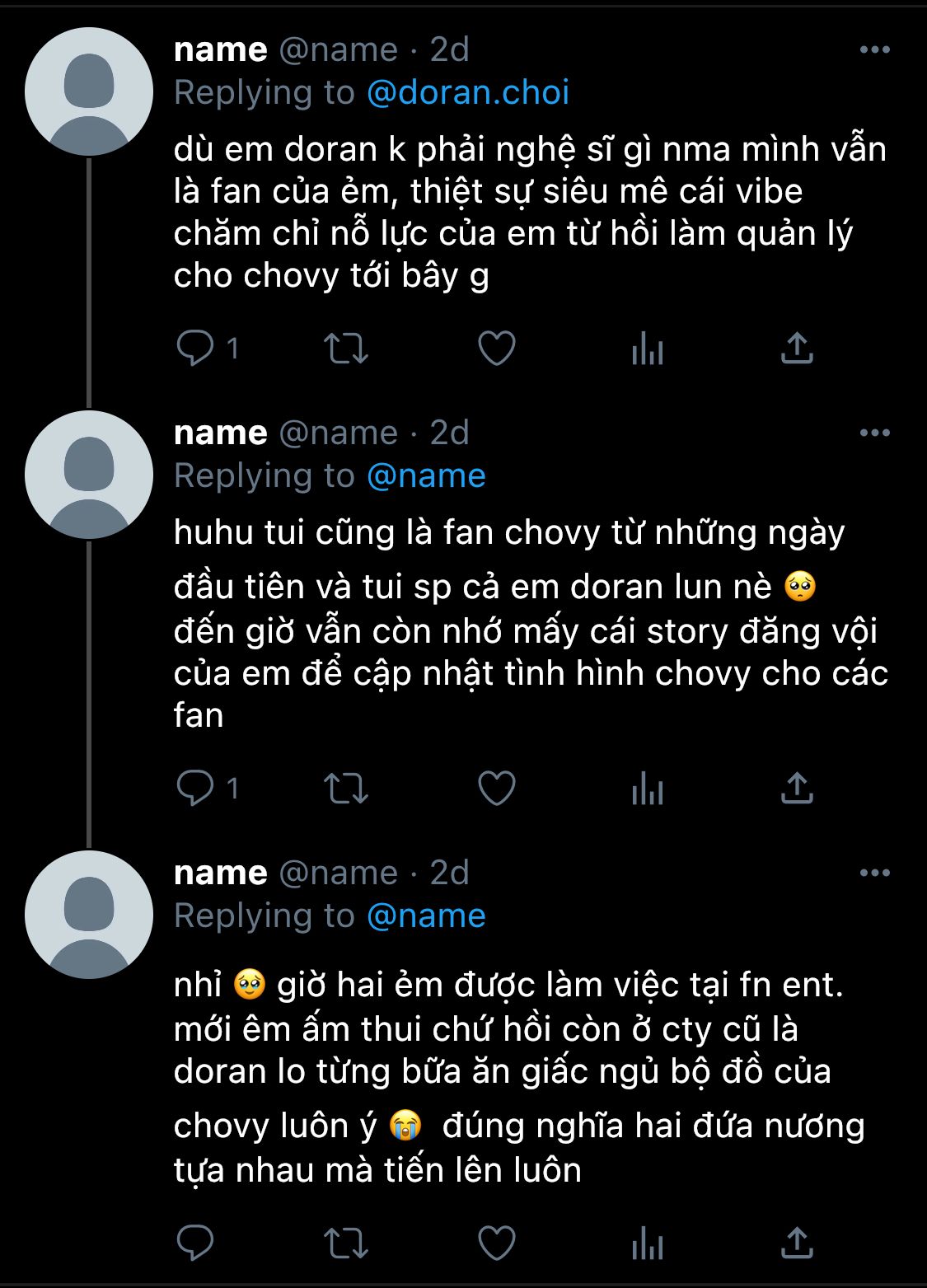Open the second tweet's three-dot more menu
Image resolution: width=927 pixels, height=1288 pixels.
tap(874, 433)
